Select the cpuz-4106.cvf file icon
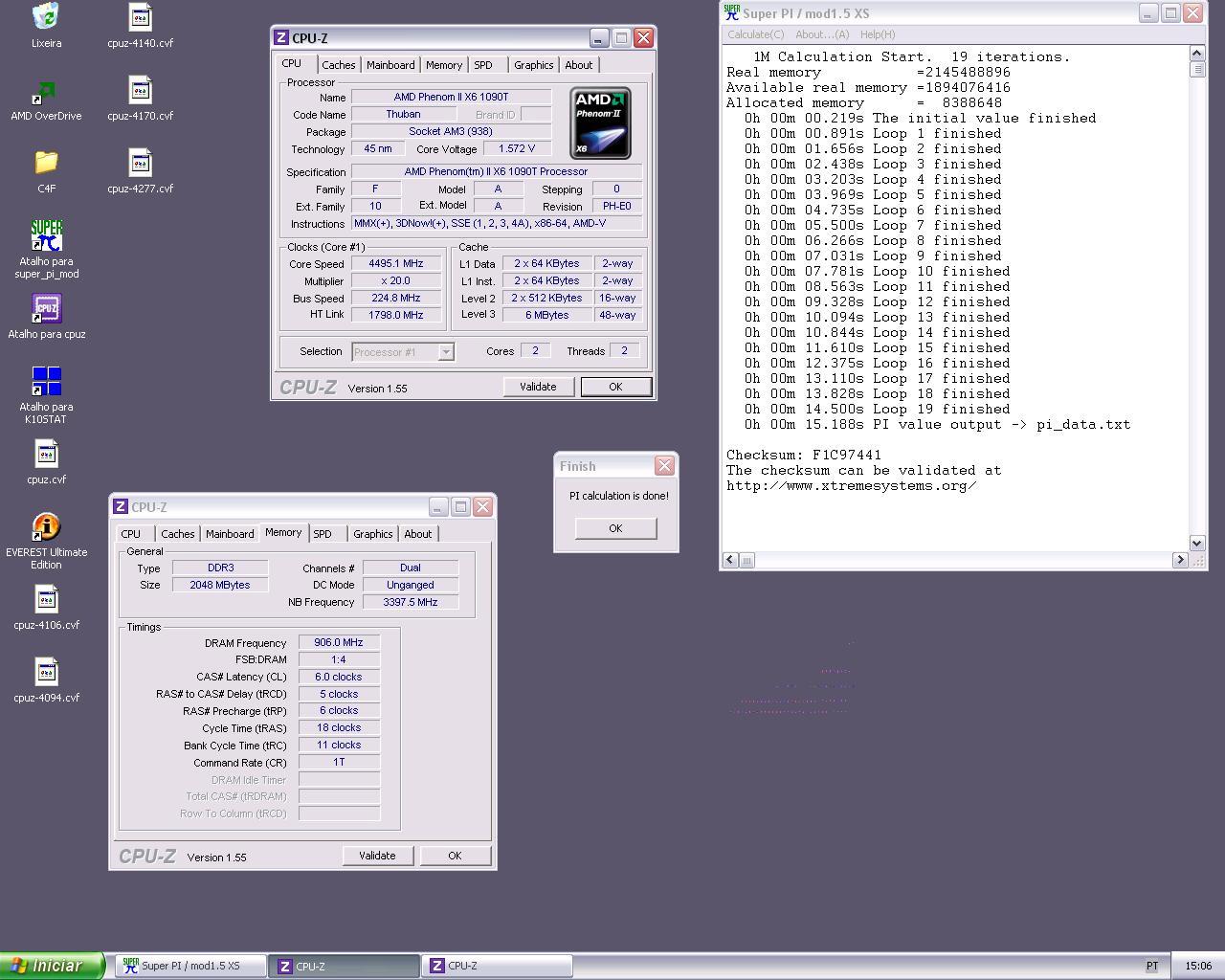Viewport: 1225px width, 980px height. click(46, 599)
